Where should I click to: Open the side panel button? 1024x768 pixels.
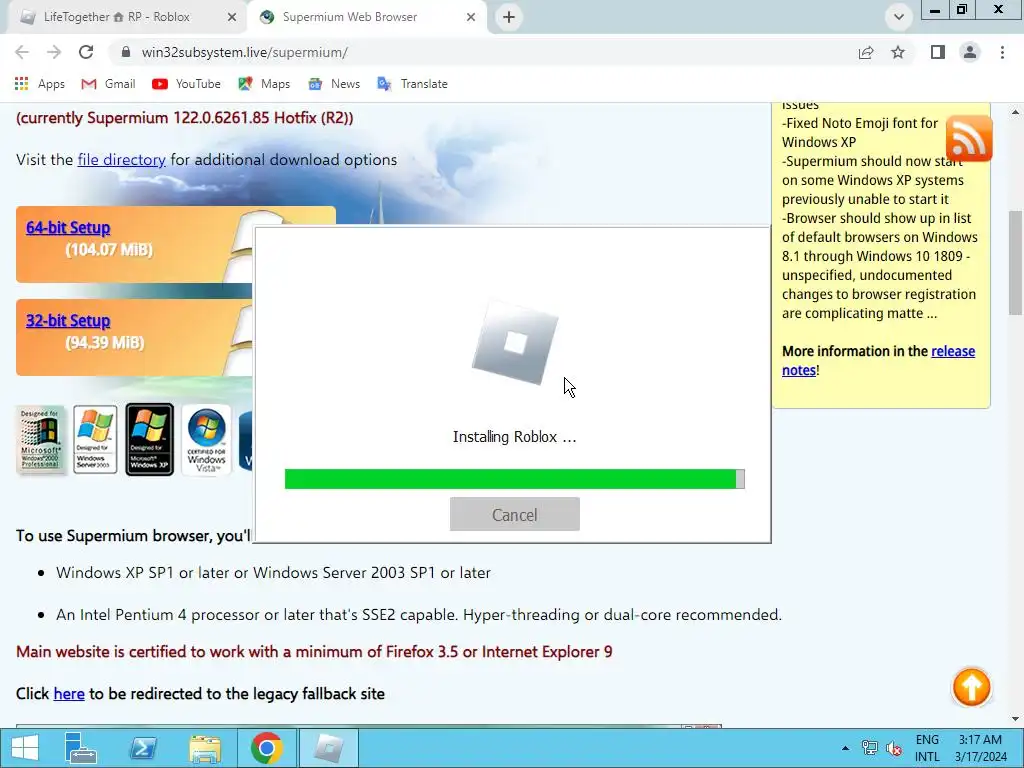coord(938,52)
